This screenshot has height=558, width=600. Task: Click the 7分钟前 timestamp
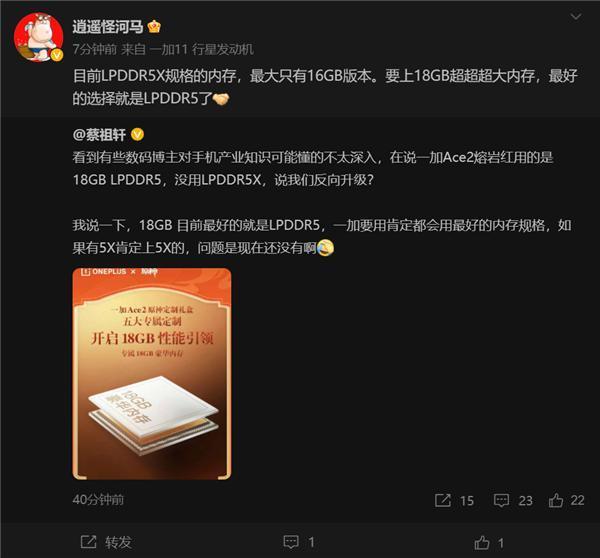point(95,49)
